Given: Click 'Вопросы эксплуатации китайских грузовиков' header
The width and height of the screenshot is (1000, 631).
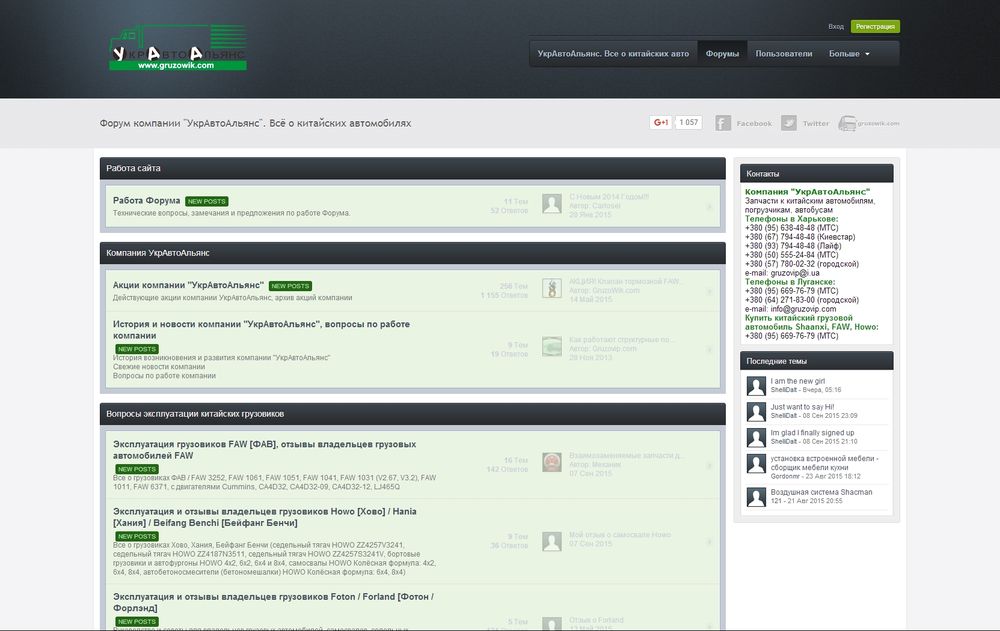Looking at the screenshot, I should (413, 414).
